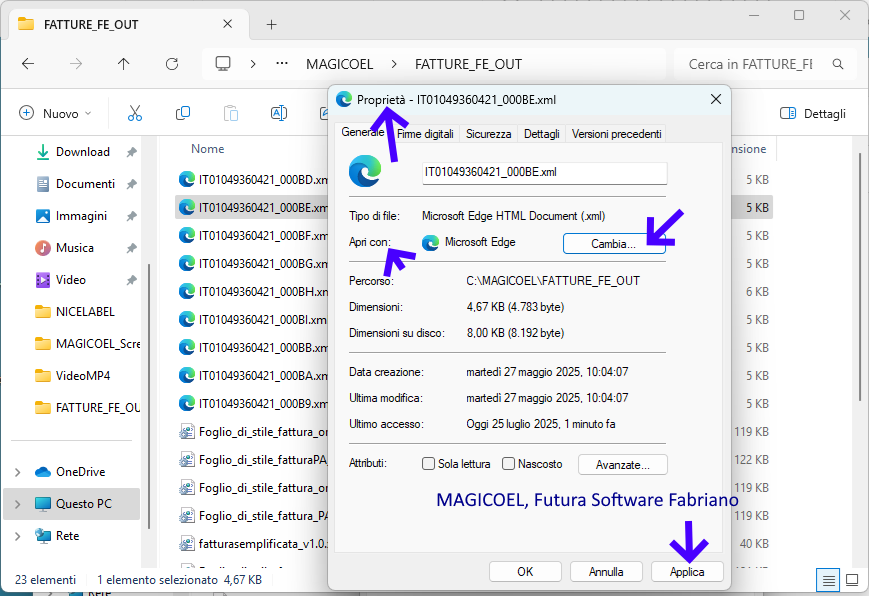Screen dimensions: 869x596
Task: Click the Avanzate... button
Action: pos(623,465)
